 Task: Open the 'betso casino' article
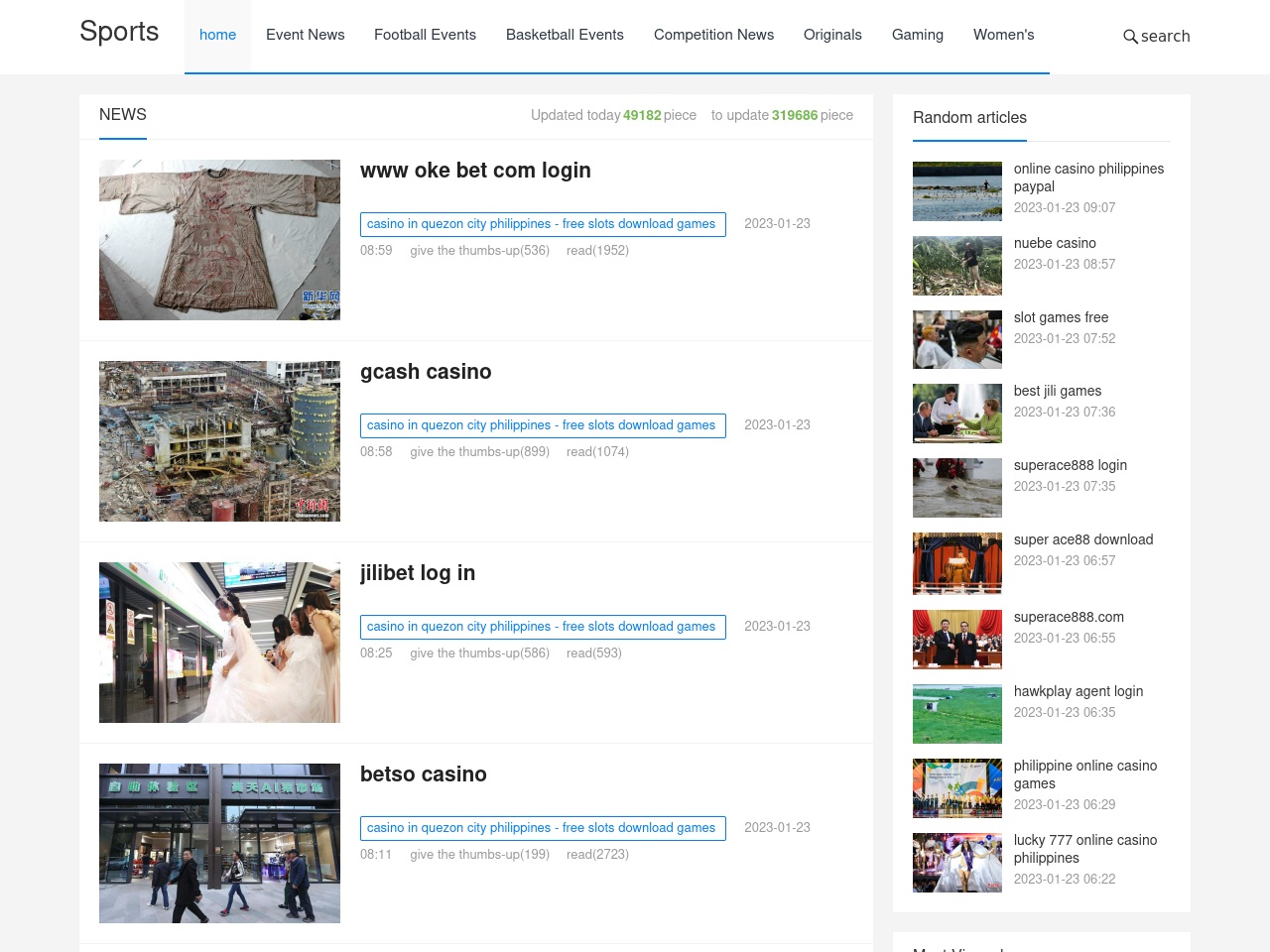pos(424,774)
